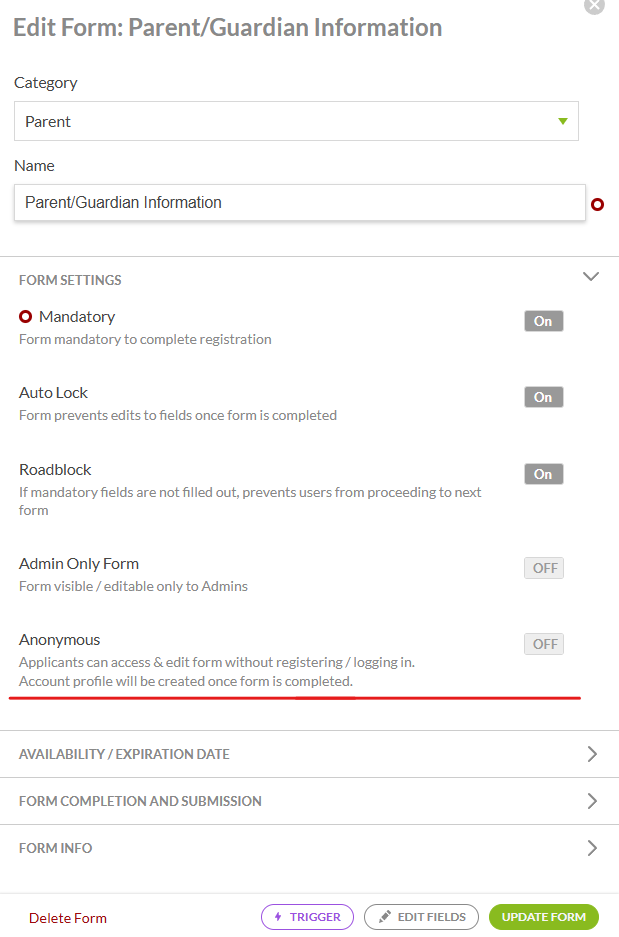Click the green Category dropdown arrow
619x937 pixels.
(x=562, y=121)
